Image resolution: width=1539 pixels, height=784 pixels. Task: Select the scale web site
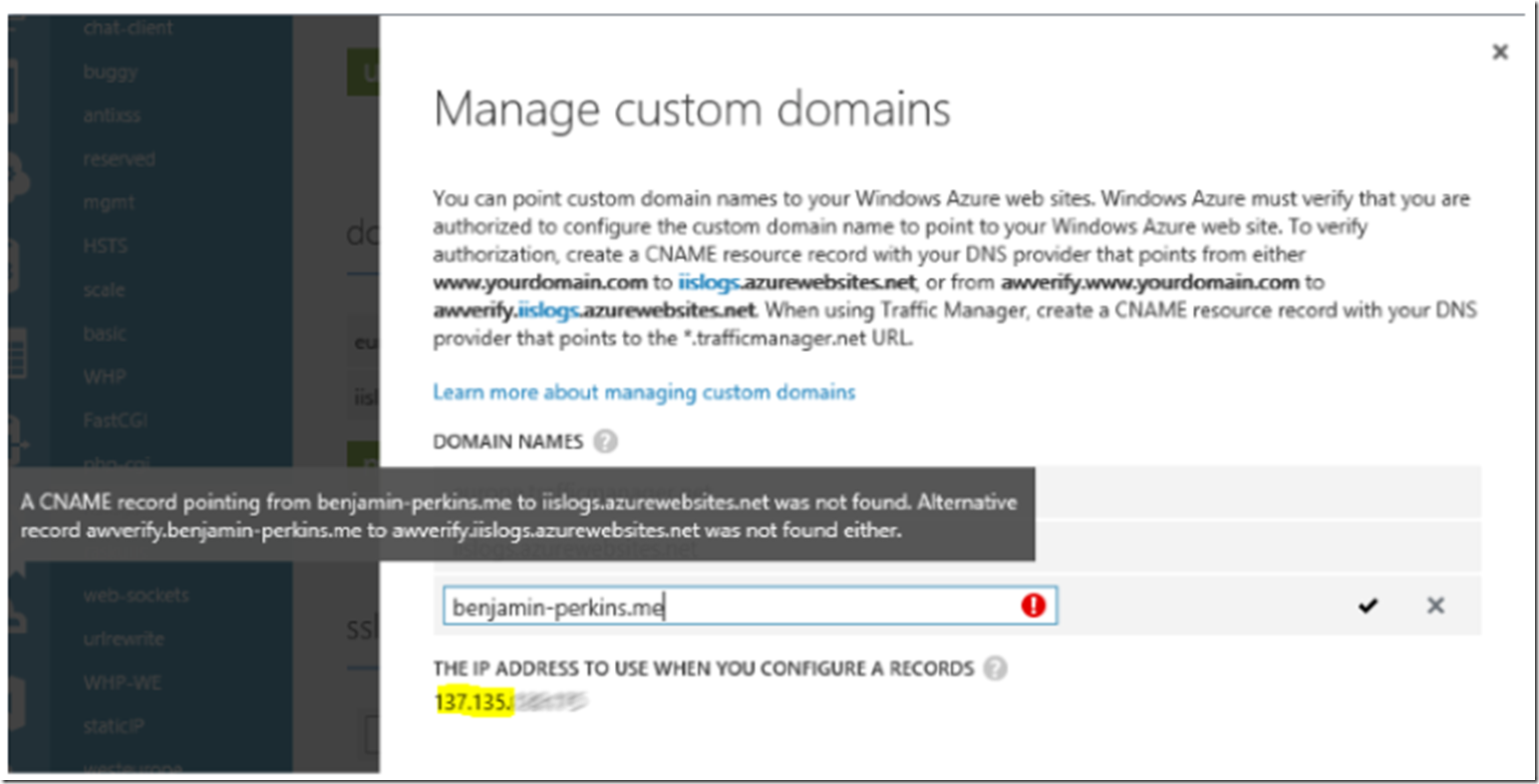pos(104,290)
